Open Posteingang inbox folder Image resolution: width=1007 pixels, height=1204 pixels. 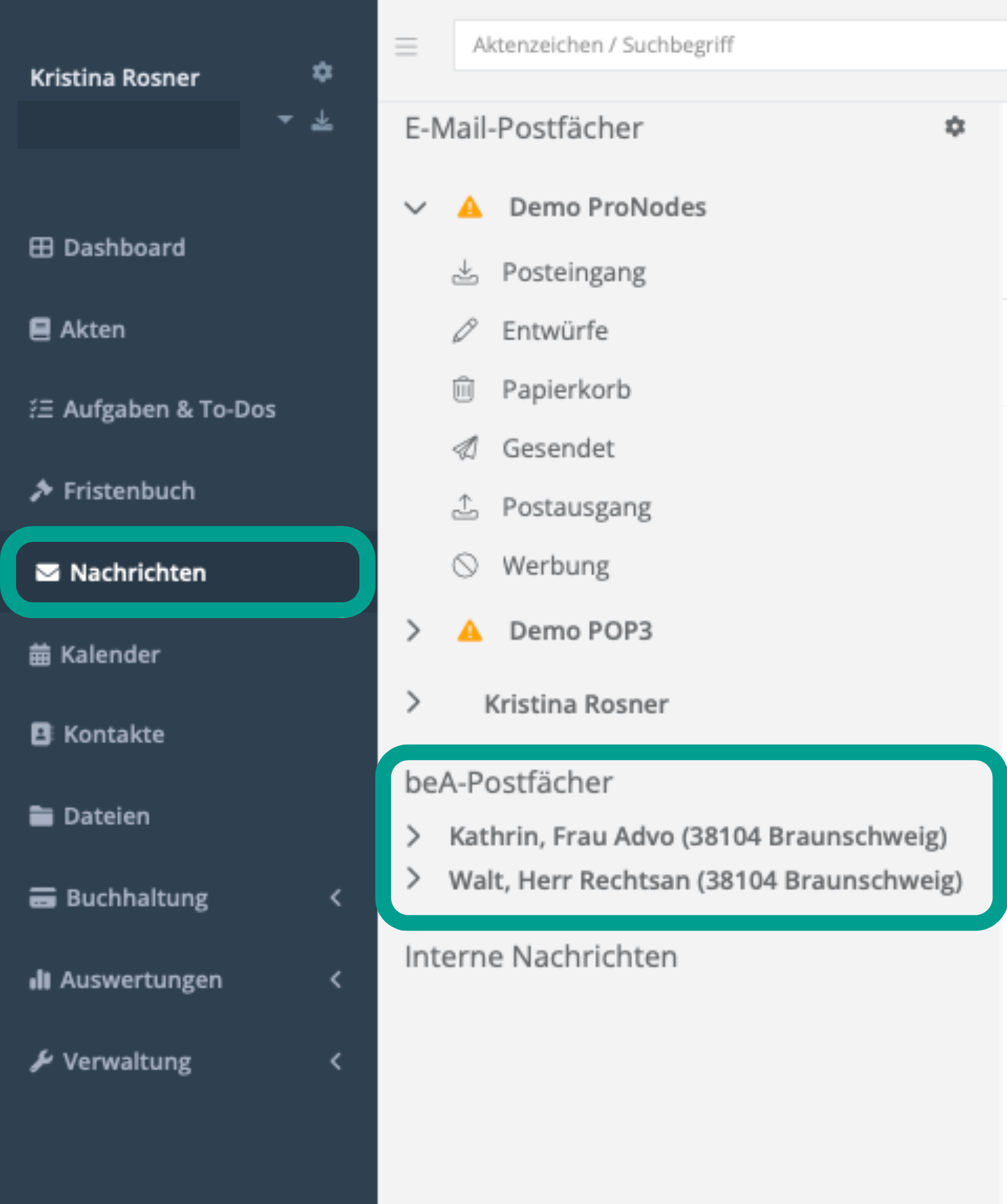point(573,273)
